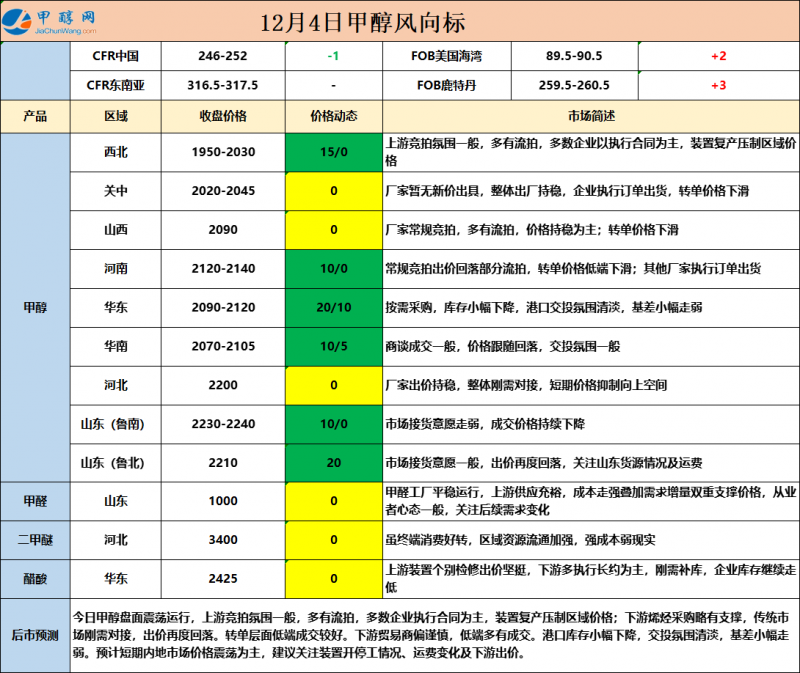Click the yellow 0 cell in 关中 row
The height and width of the screenshot is (673, 800).
[332, 190]
